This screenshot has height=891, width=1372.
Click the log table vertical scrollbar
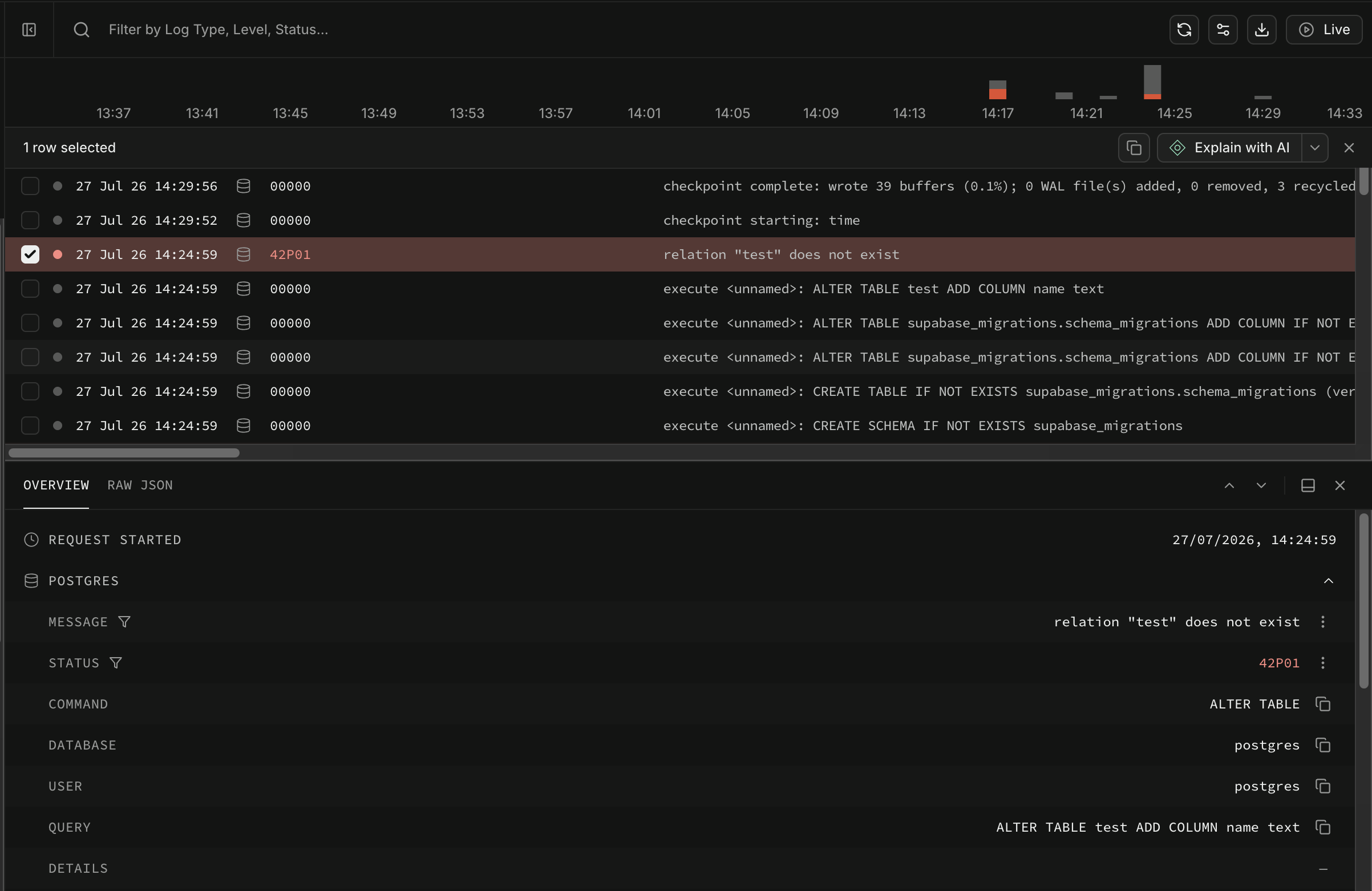point(1363,181)
